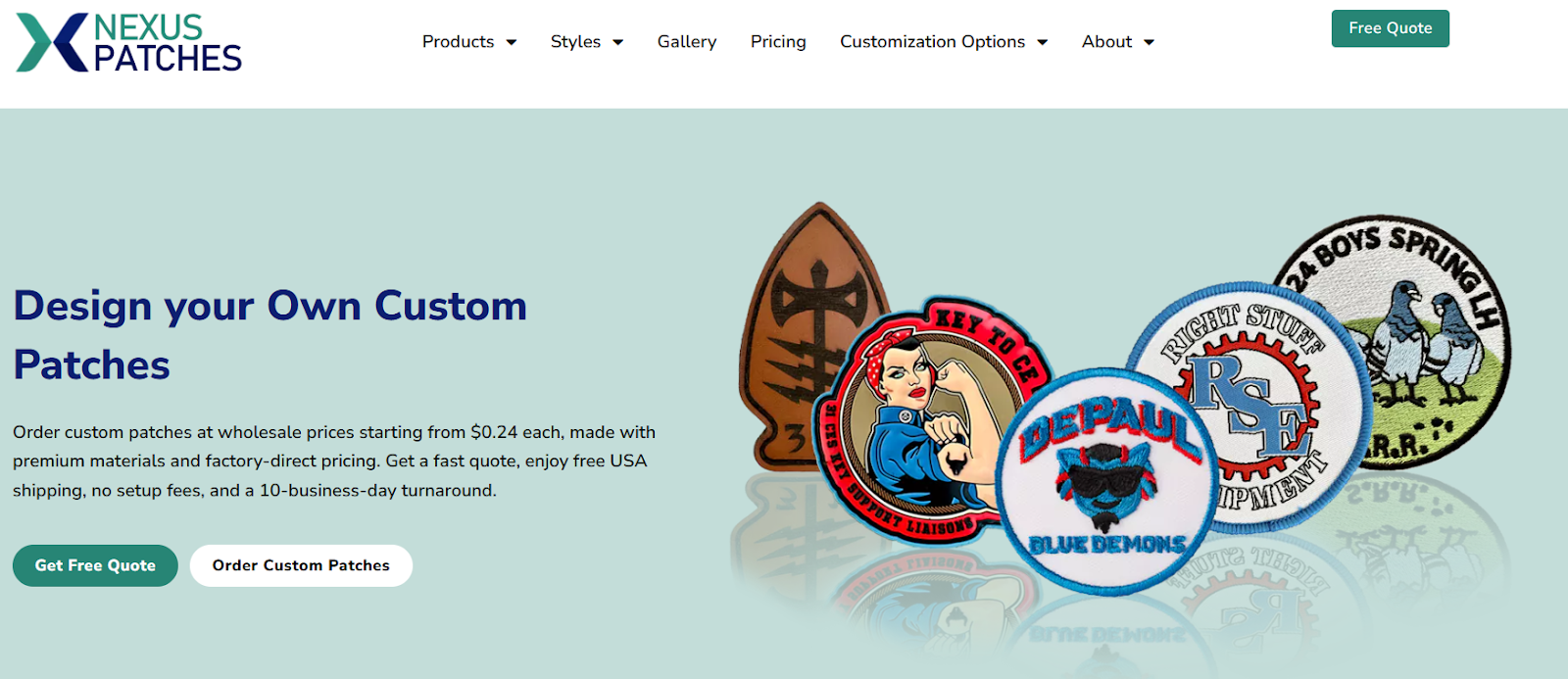Open the Gallery menu item
This screenshot has height=679, width=1568.
(687, 41)
